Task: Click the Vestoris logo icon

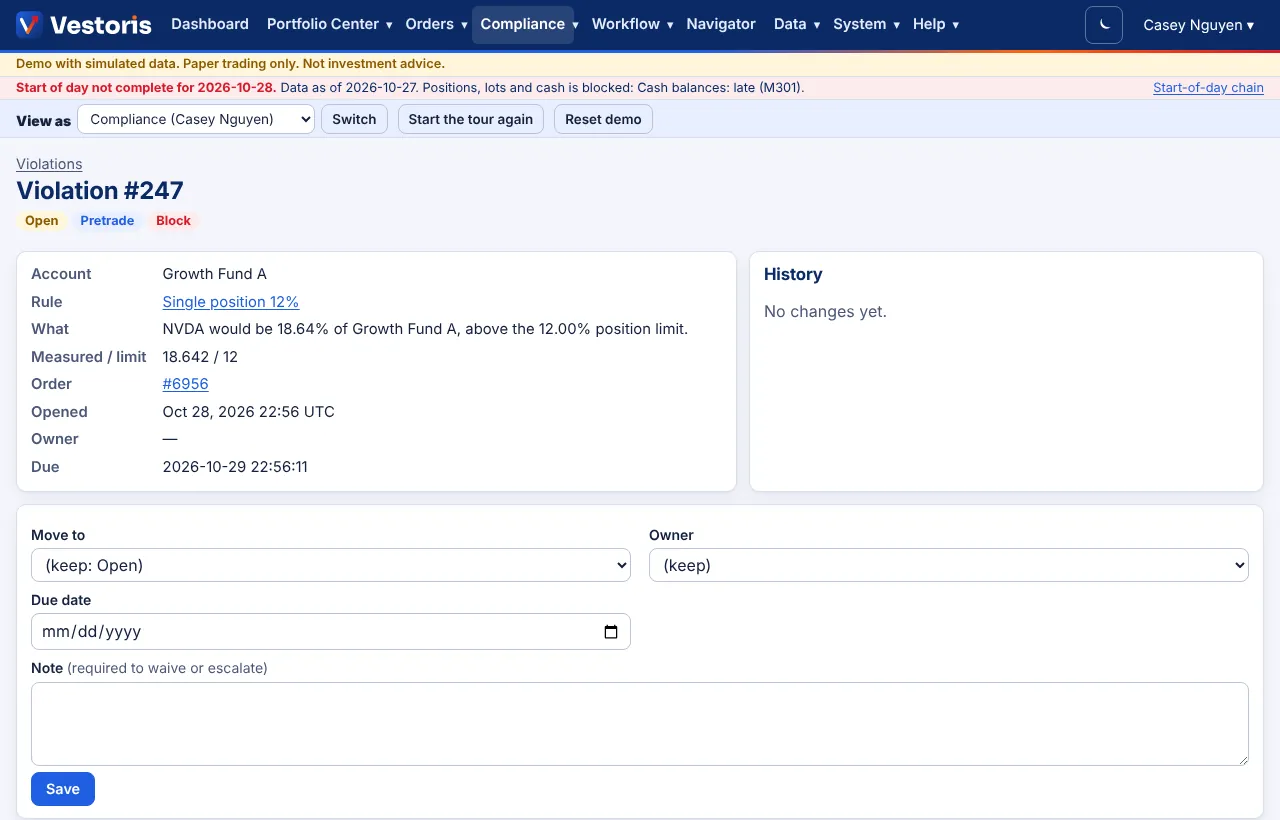Action: (29, 24)
